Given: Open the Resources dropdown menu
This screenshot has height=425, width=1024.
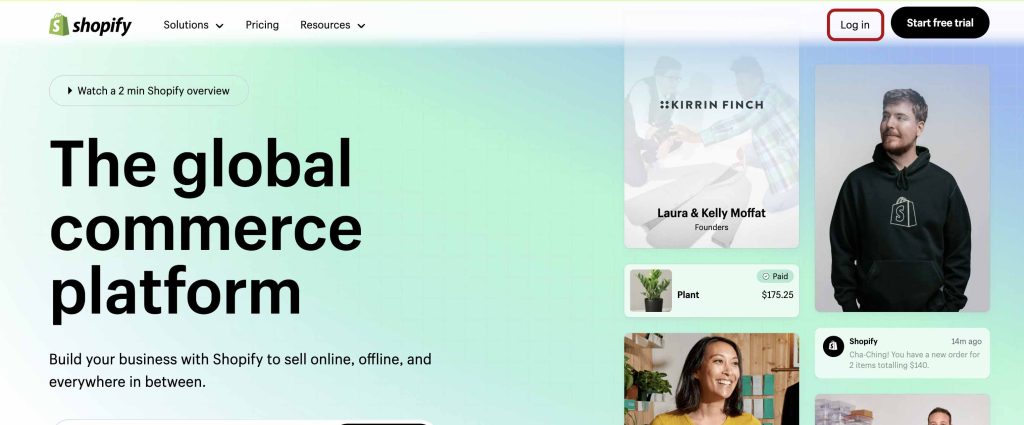Looking at the screenshot, I should click(333, 25).
